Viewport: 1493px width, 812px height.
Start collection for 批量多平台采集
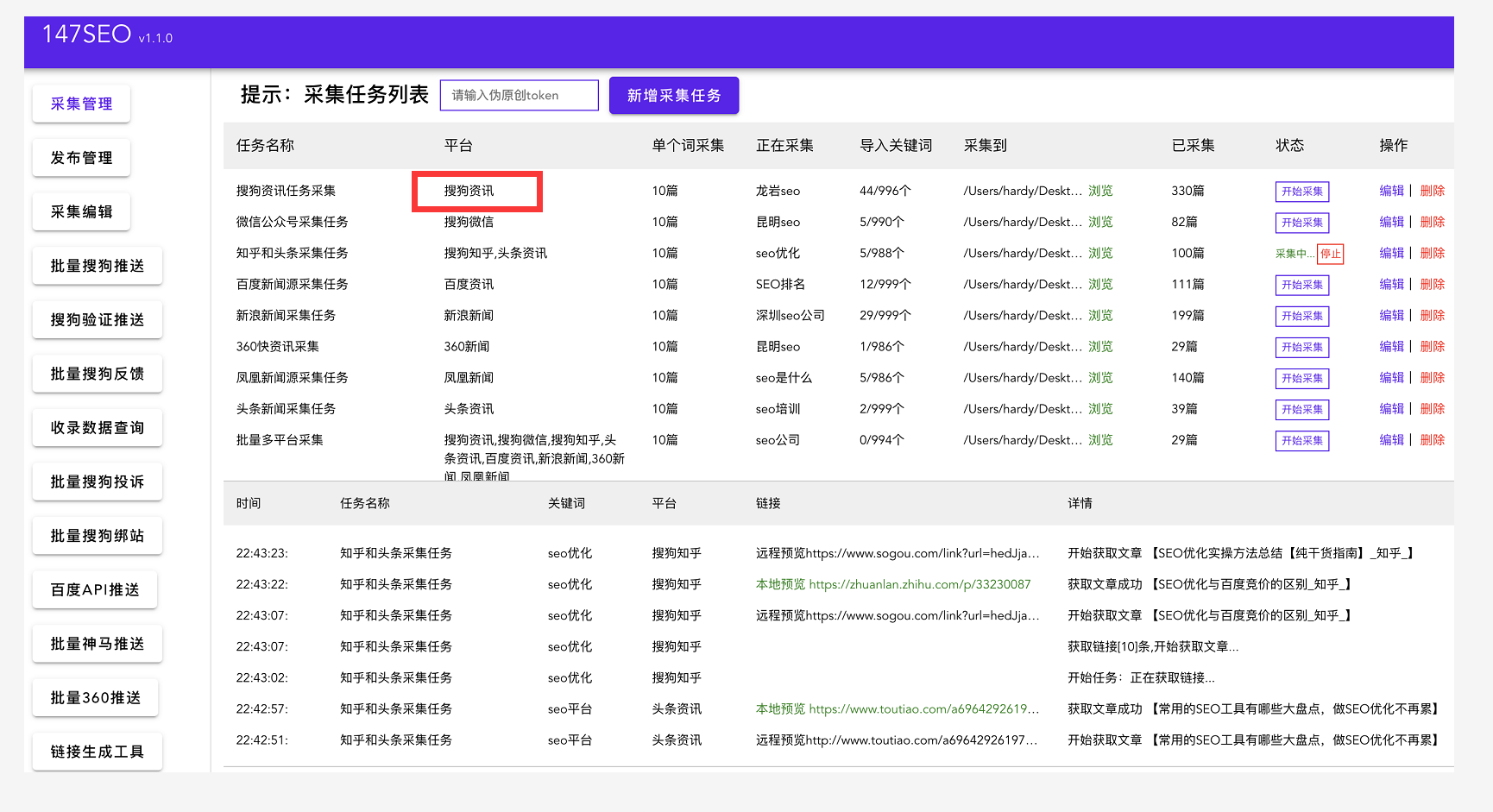tap(1302, 440)
